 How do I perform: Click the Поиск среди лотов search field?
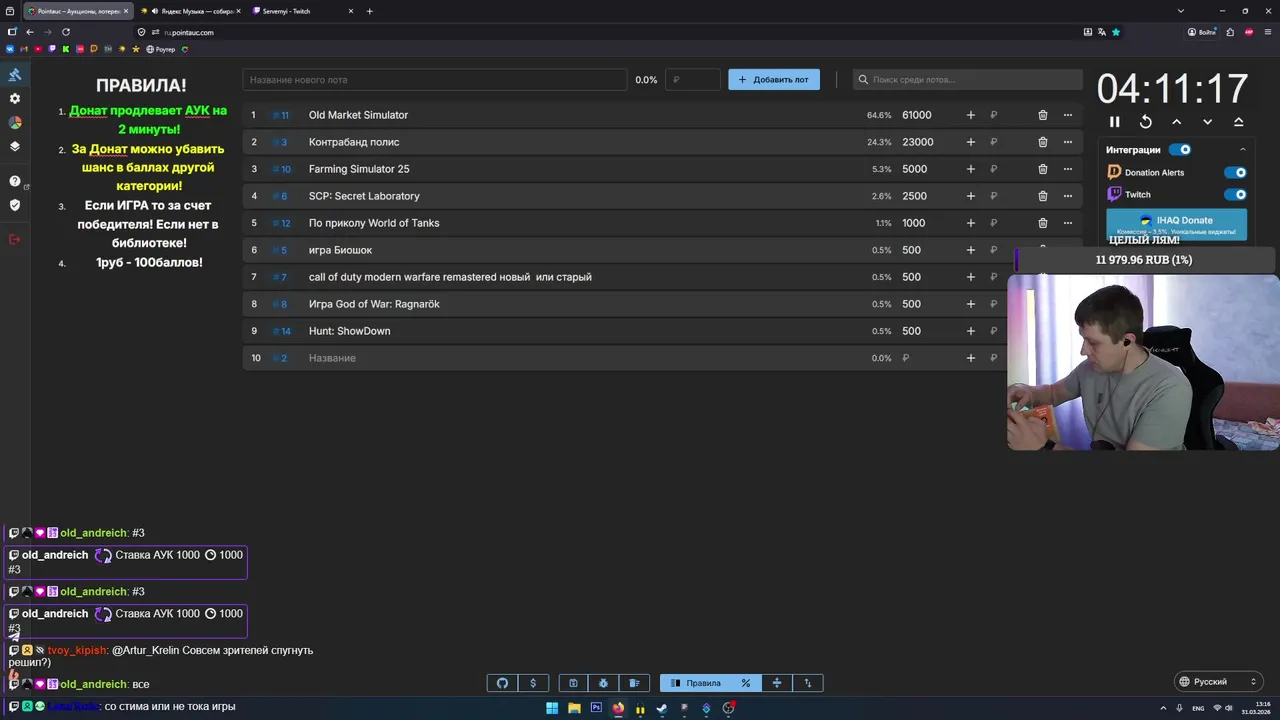968,80
